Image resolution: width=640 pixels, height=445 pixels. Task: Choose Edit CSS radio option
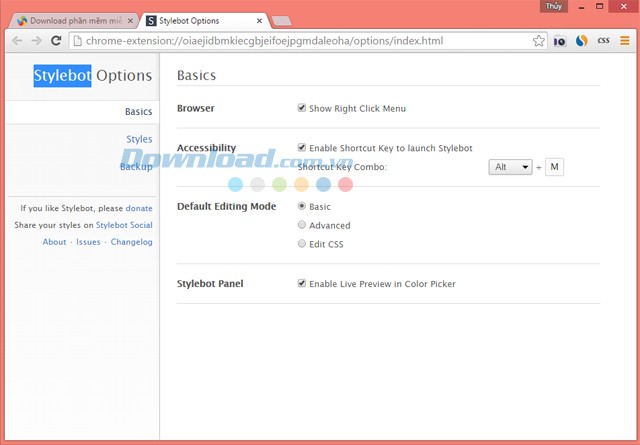point(302,244)
